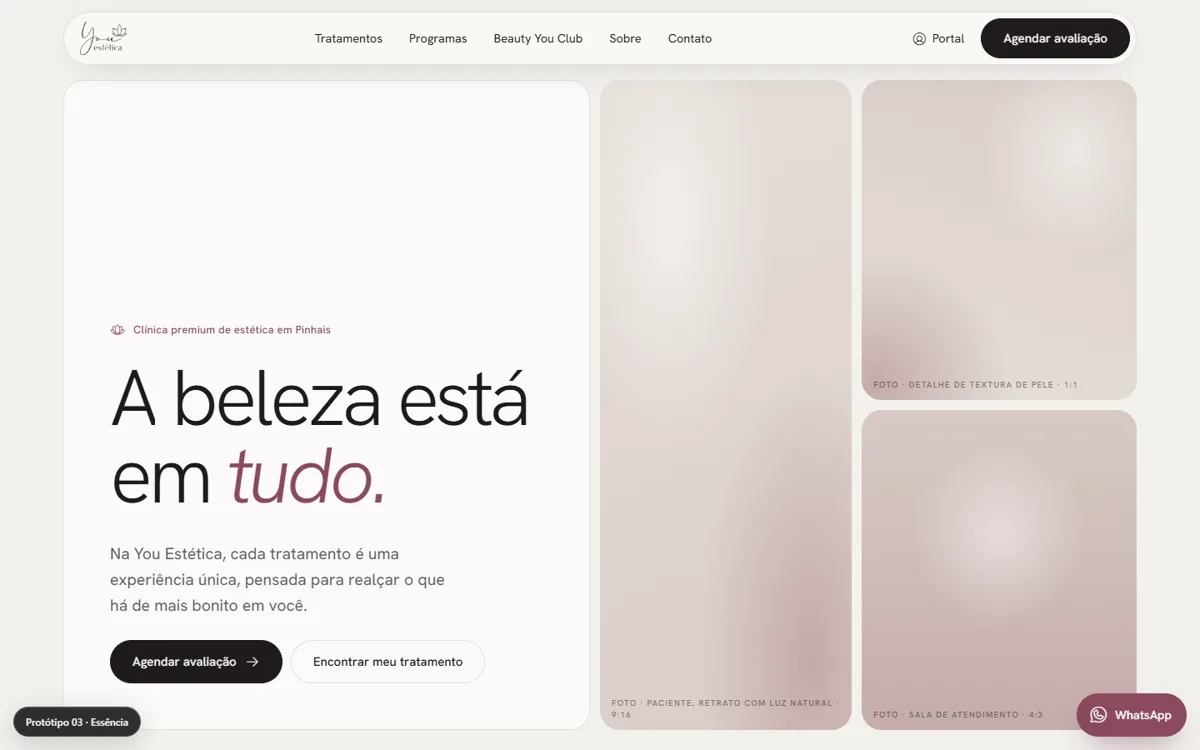This screenshot has width=1200, height=750.
Task: Click the heading A beleza está
Action: pyautogui.click(x=319, y=399)
